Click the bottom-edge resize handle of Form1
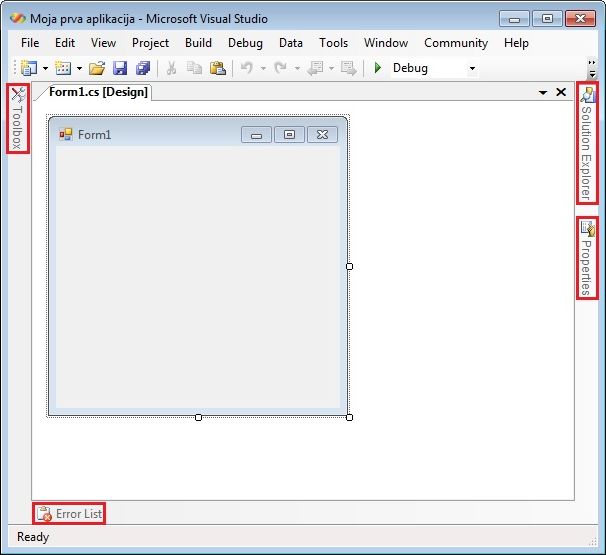 (198, 417)
